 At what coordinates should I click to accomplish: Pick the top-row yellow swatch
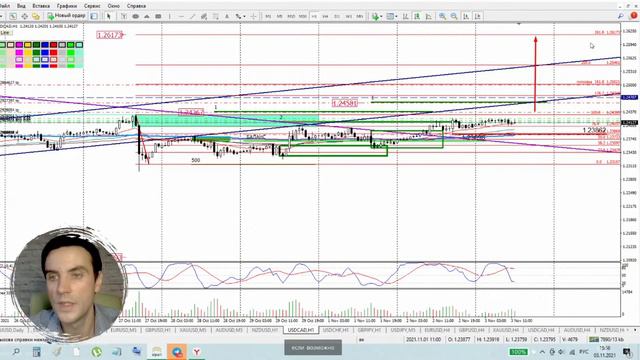(28, 44)
